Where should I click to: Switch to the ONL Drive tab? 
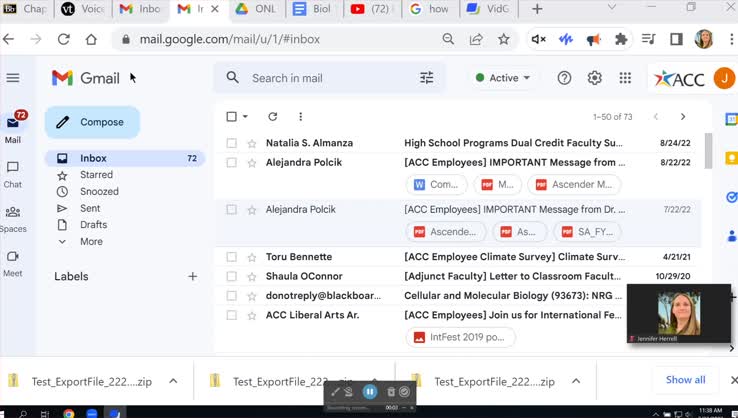coord(257,8)
